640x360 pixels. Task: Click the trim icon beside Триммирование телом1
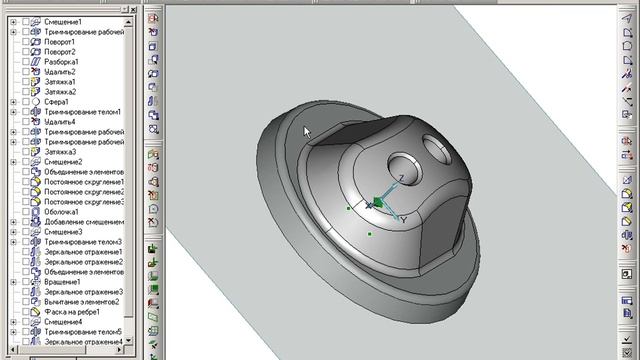tap(36, 112)
